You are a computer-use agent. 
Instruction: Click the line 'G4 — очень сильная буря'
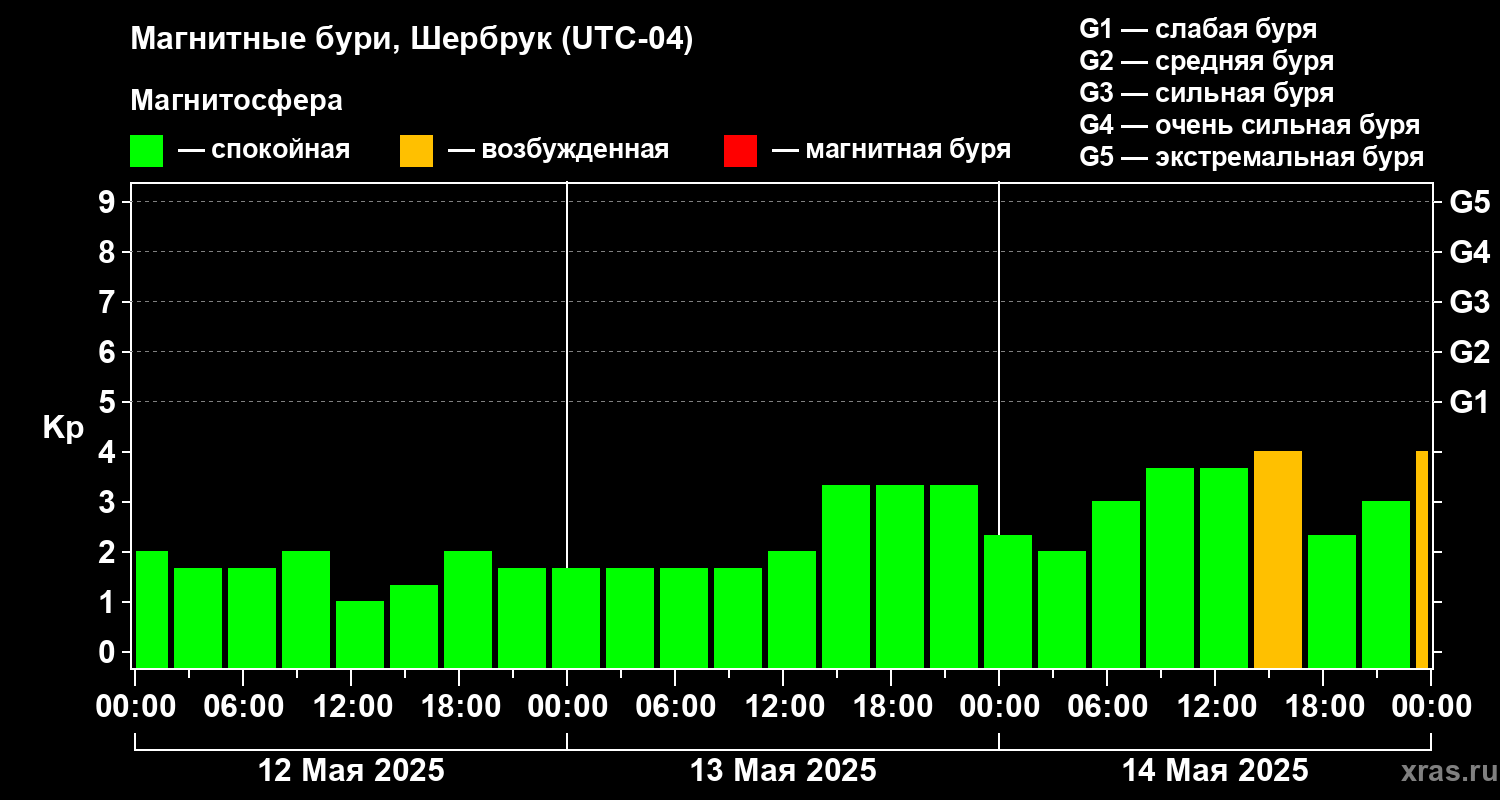[x=1249, y=125]
